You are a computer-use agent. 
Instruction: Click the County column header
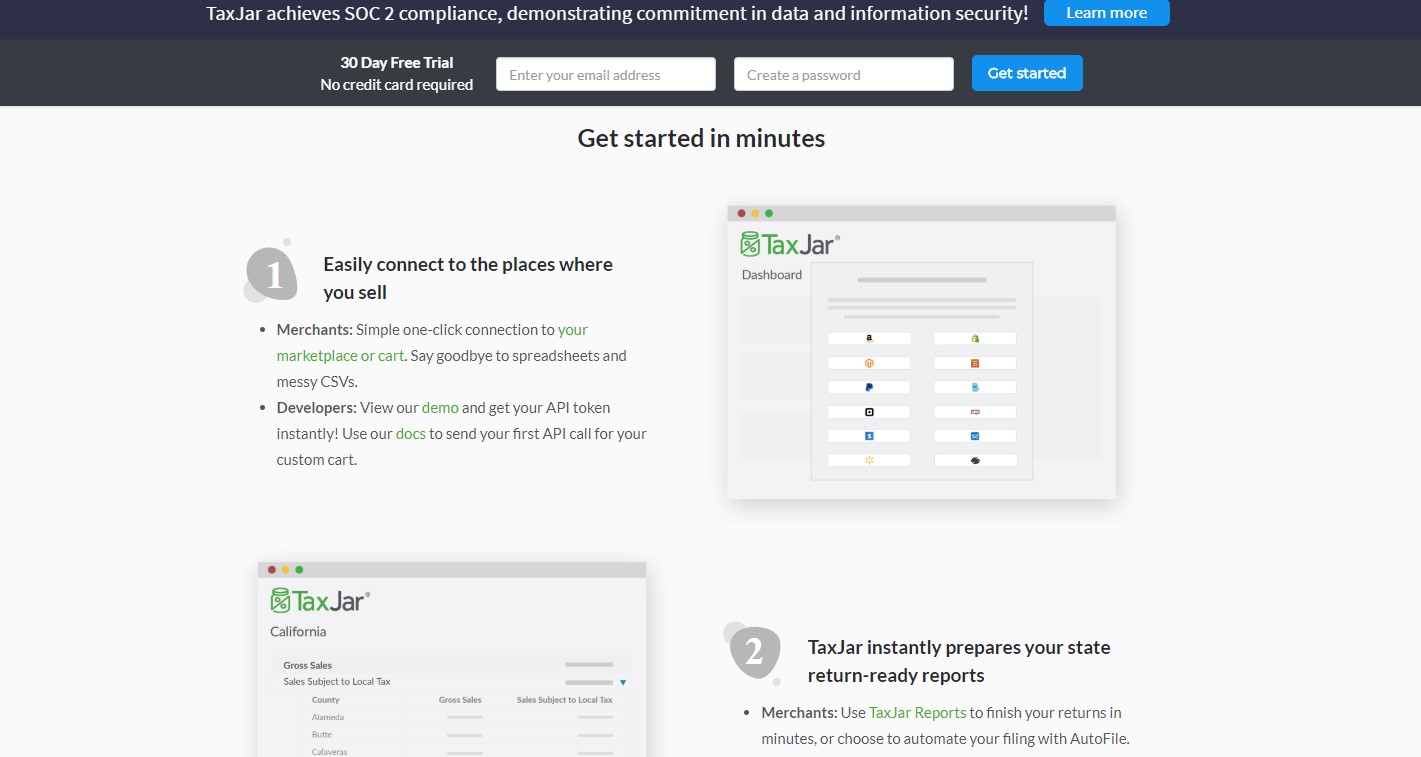click(325, 700)
